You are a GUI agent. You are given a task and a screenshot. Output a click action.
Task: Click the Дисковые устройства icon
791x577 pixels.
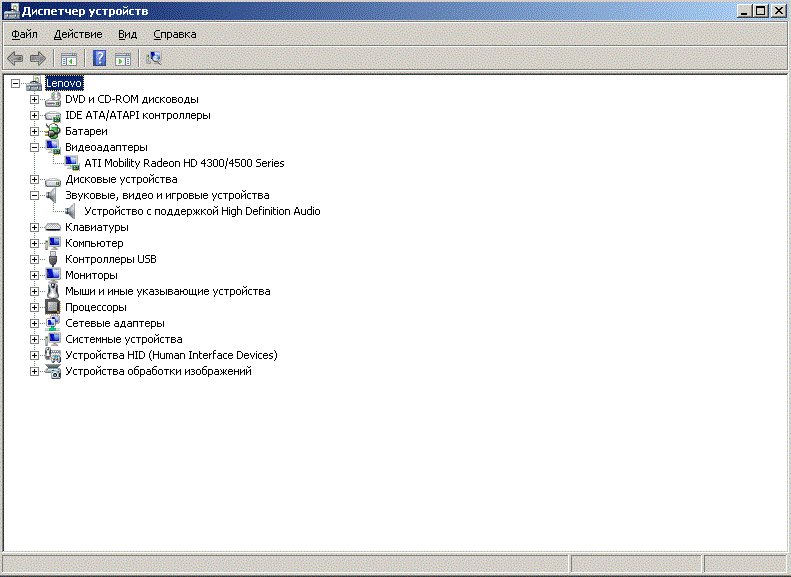point(53,180)
